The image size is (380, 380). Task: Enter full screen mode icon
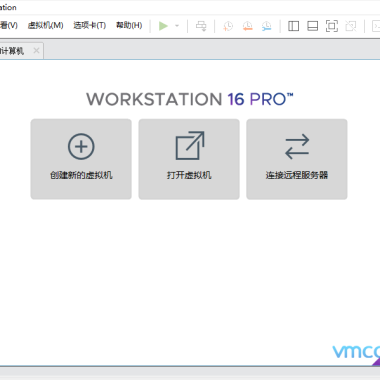(332, 26)
